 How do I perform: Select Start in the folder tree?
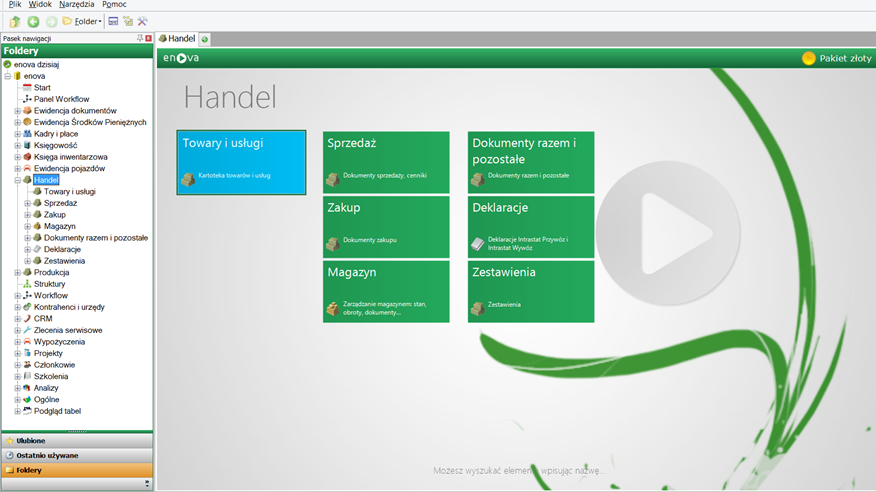(42, 88)
